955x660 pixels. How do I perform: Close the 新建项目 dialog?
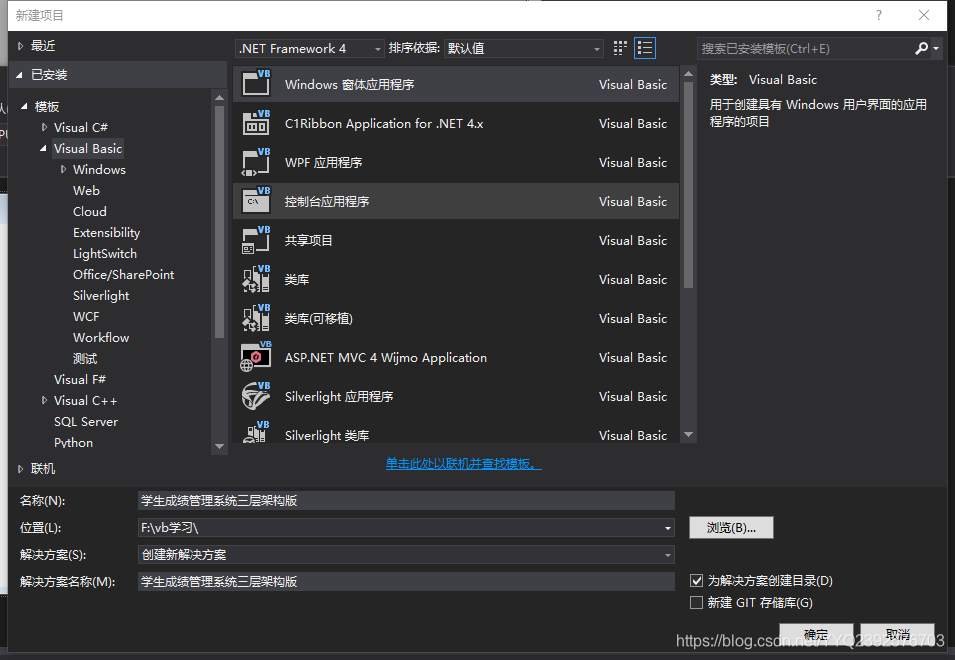(x=924, y=15)
